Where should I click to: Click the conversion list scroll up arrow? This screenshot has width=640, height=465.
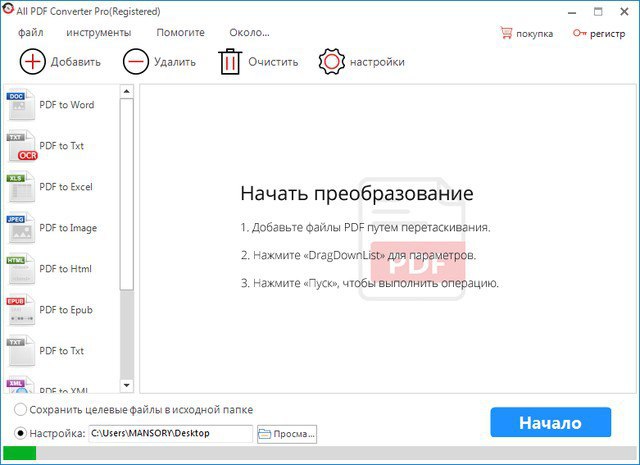[x=127, y=91]
